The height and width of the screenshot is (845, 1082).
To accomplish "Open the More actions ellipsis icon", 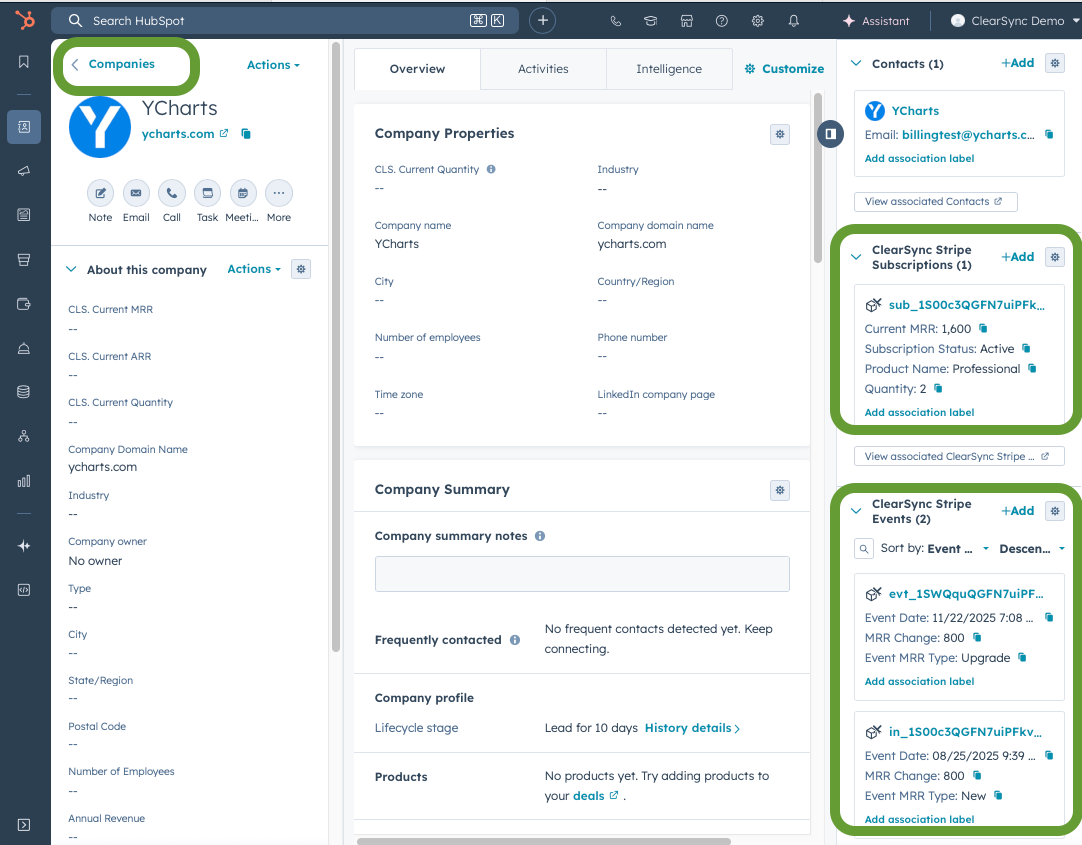I will coord(279,193).
